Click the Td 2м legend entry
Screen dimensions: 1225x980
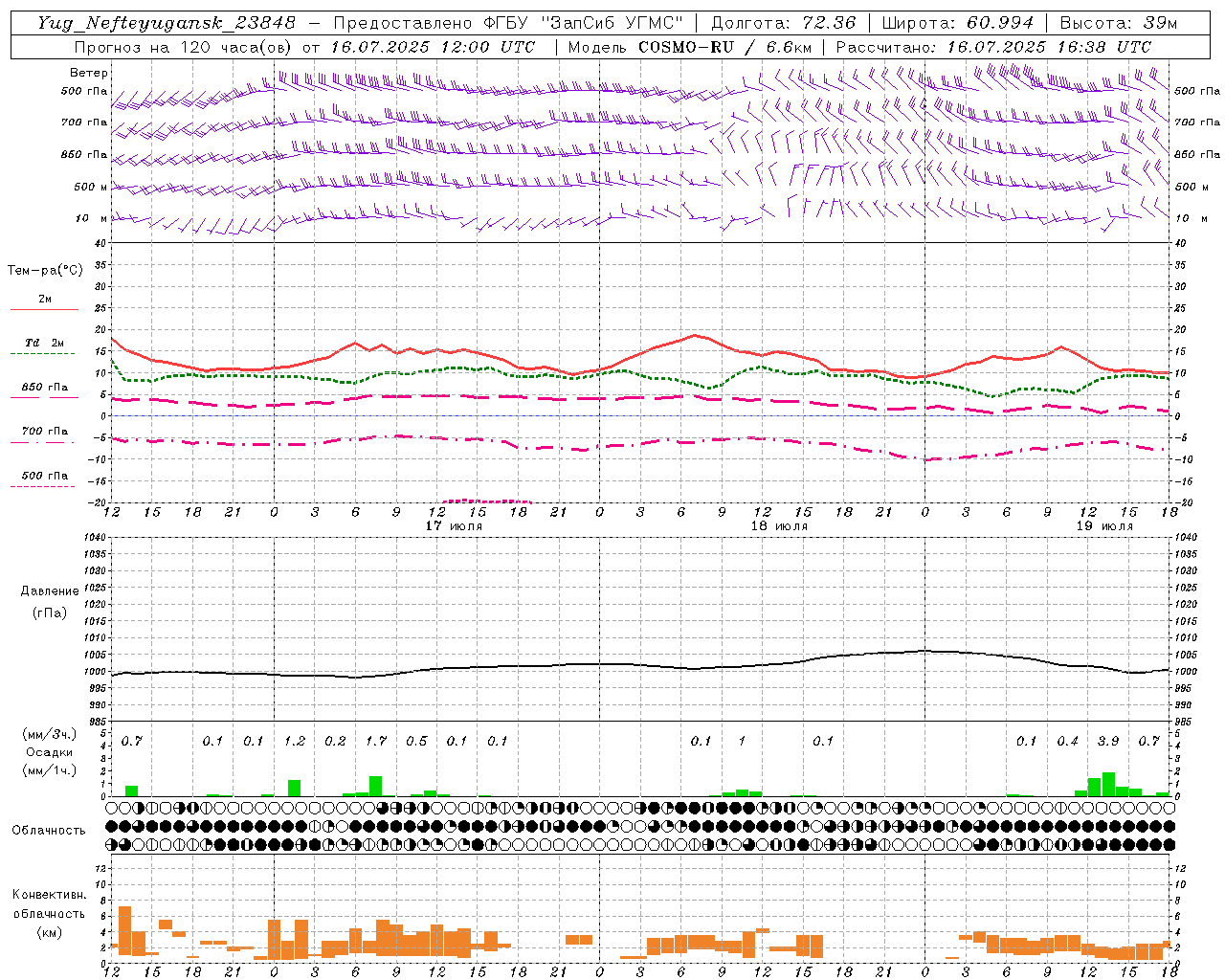(44, 343)
